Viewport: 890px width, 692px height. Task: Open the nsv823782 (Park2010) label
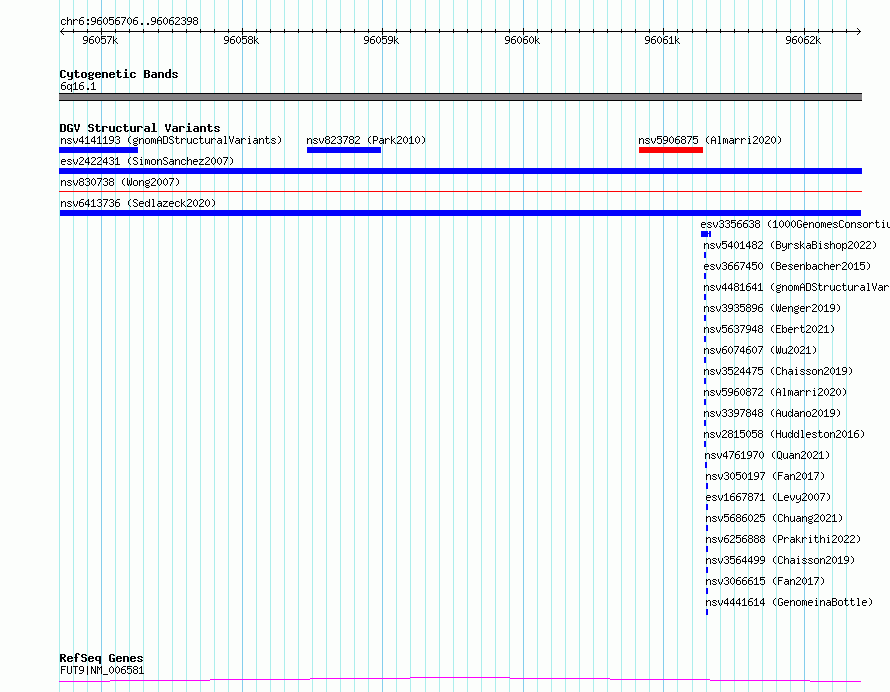[x=366, y=140]
